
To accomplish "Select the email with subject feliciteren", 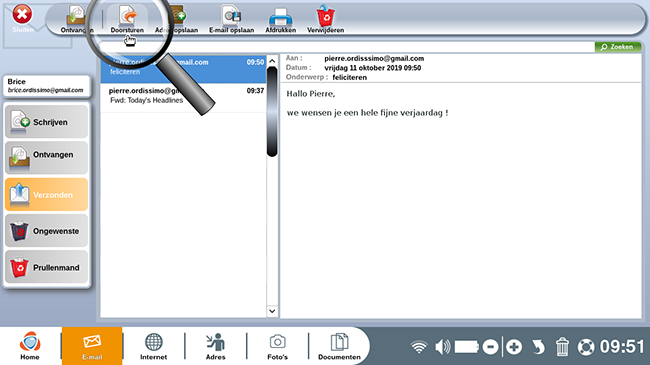I will [x=183, y=69].
